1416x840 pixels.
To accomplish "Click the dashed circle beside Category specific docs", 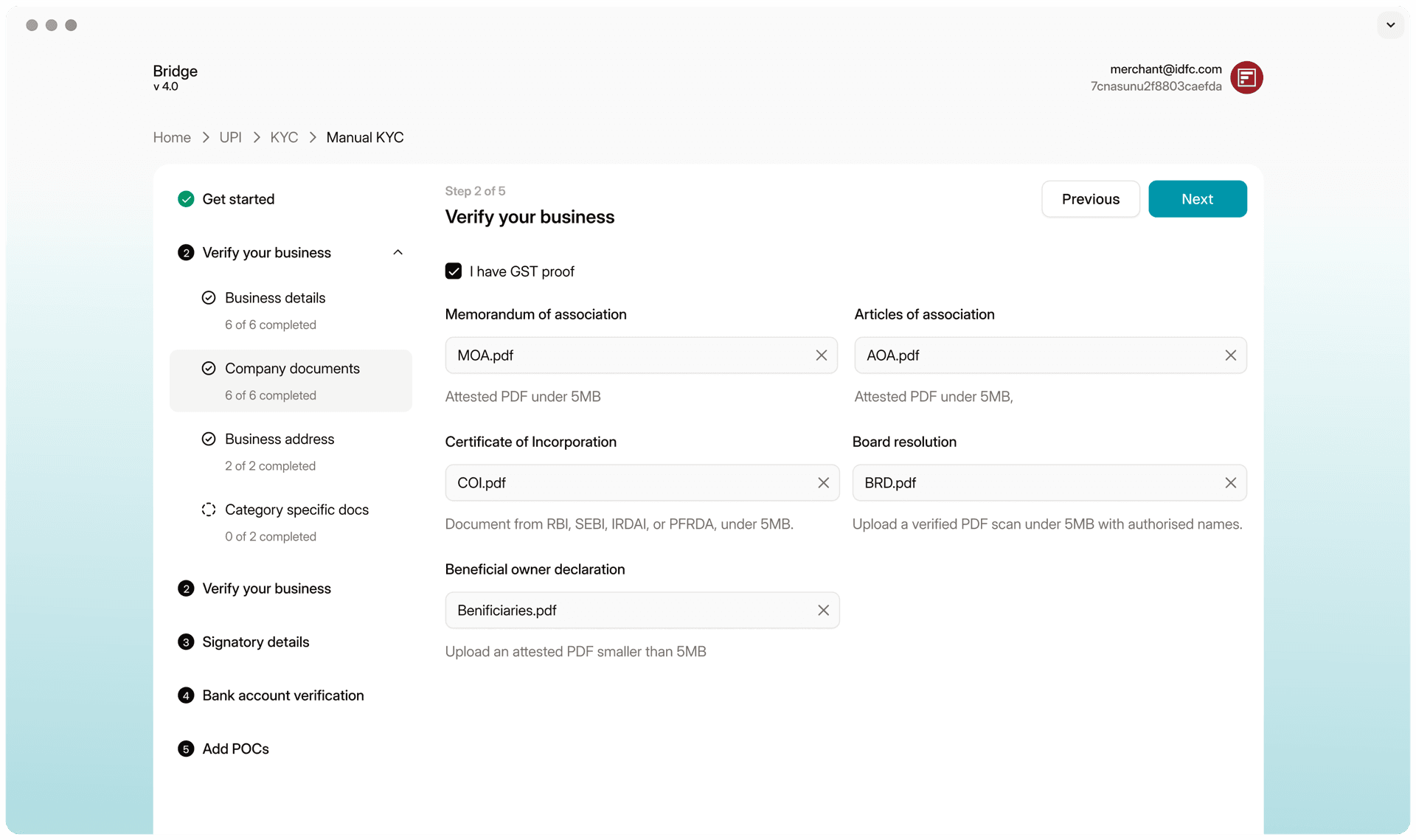I will pos(209,510).
